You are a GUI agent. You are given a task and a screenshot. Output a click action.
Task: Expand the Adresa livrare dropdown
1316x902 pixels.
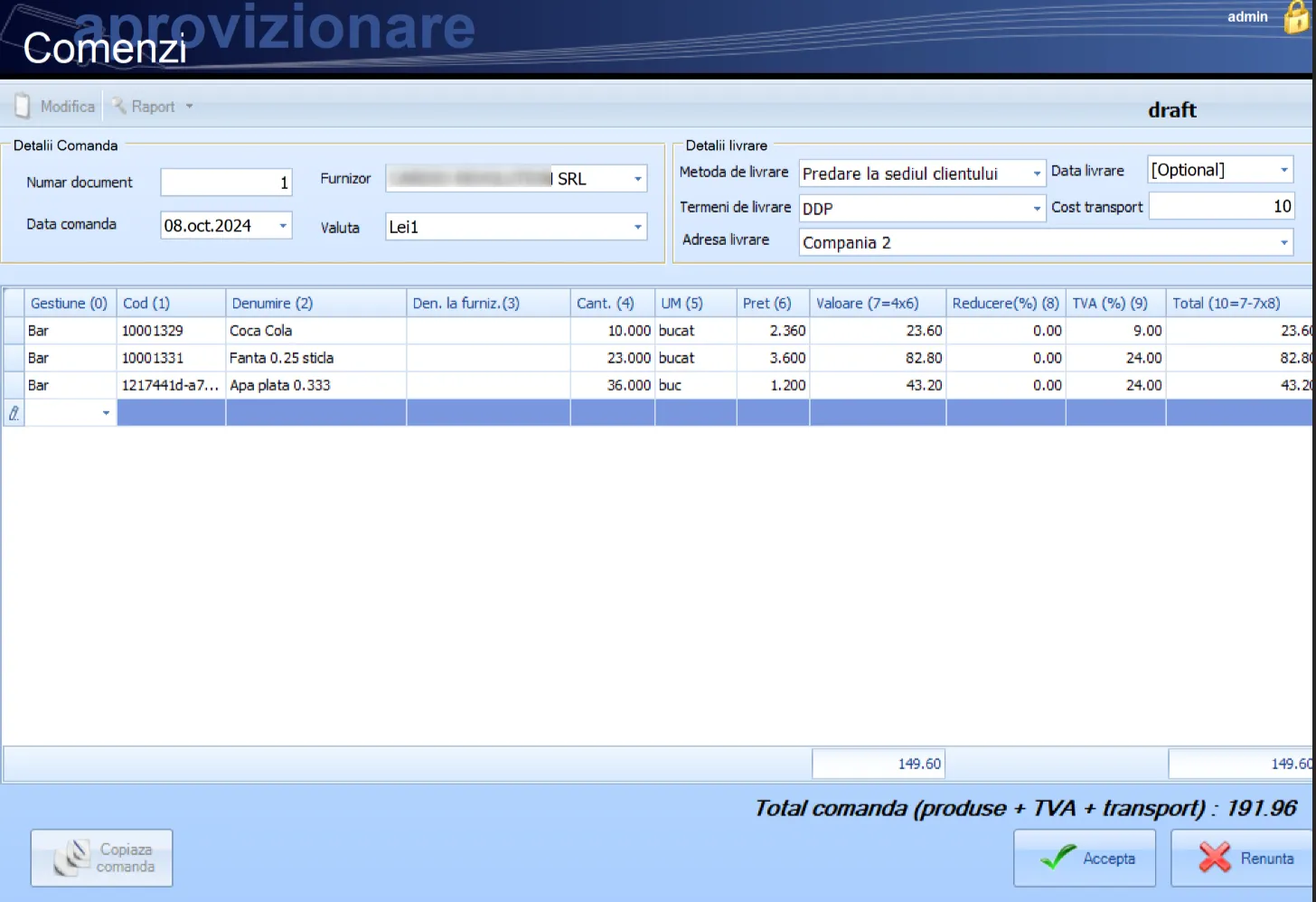coord(1284,242)
